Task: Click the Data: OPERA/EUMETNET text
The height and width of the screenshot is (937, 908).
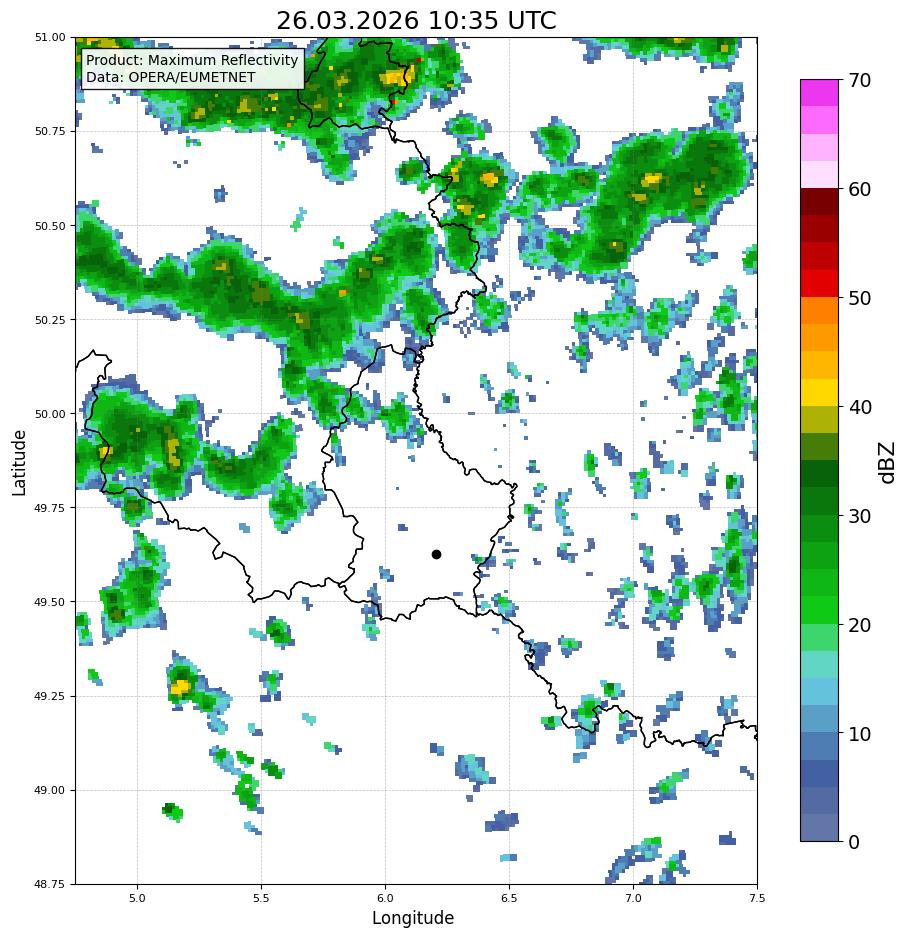Action: coord(170,77)
